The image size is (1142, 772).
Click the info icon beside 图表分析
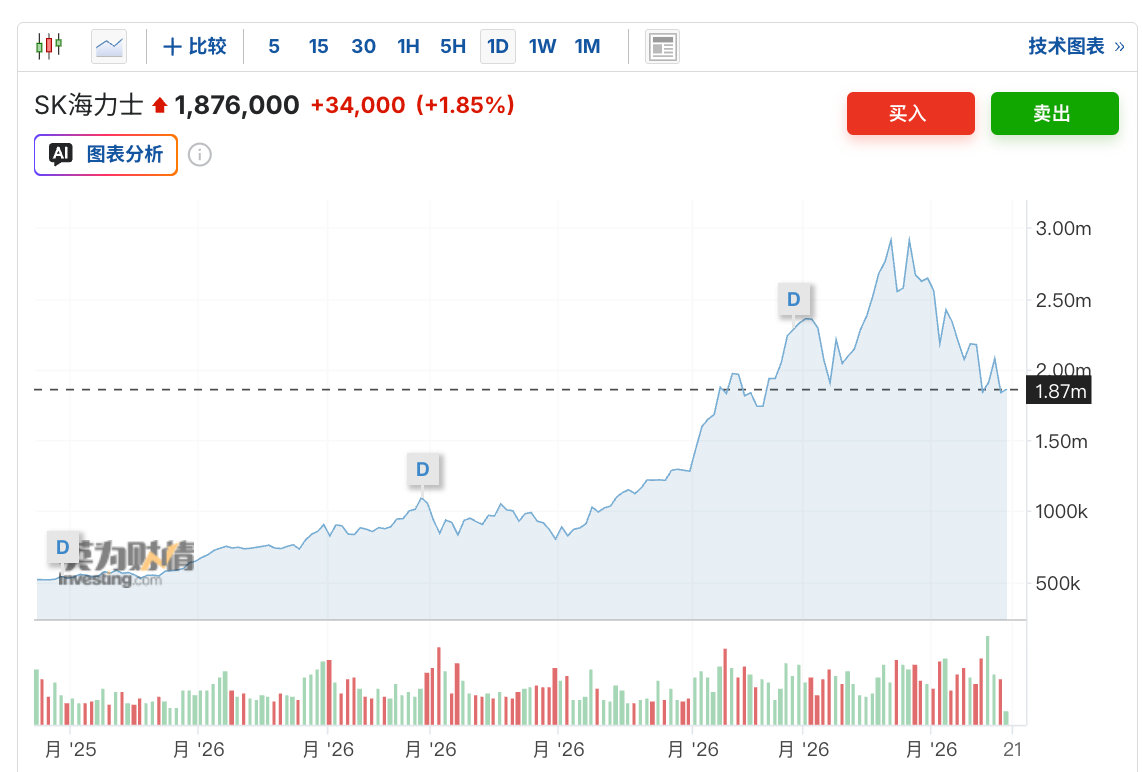coord(200,154)
